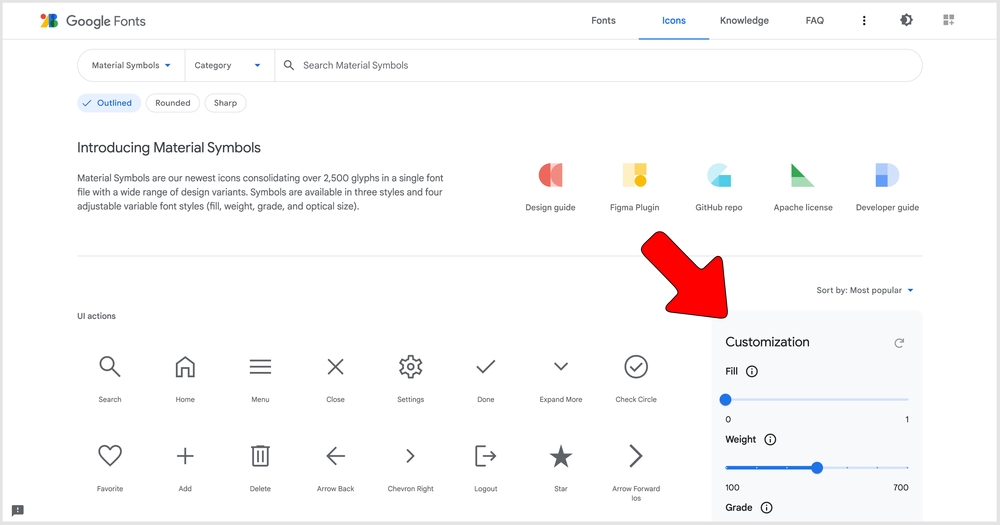Select the Delete trash icon tile
Viewport: 1000px width, 525px height.
coord(260,467)
